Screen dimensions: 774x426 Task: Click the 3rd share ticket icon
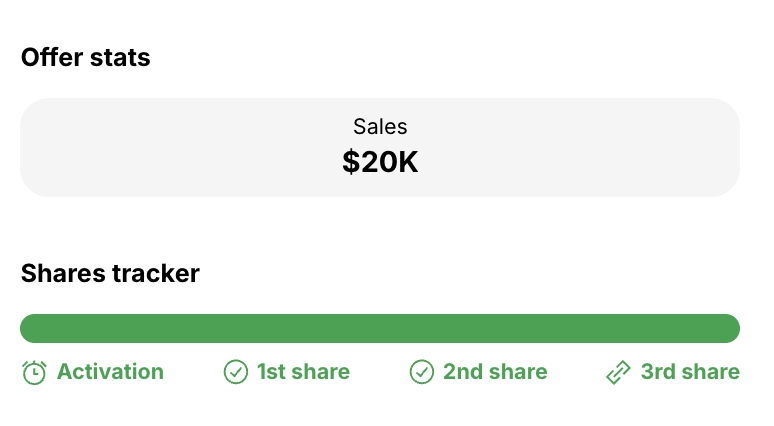pos(618,372)
